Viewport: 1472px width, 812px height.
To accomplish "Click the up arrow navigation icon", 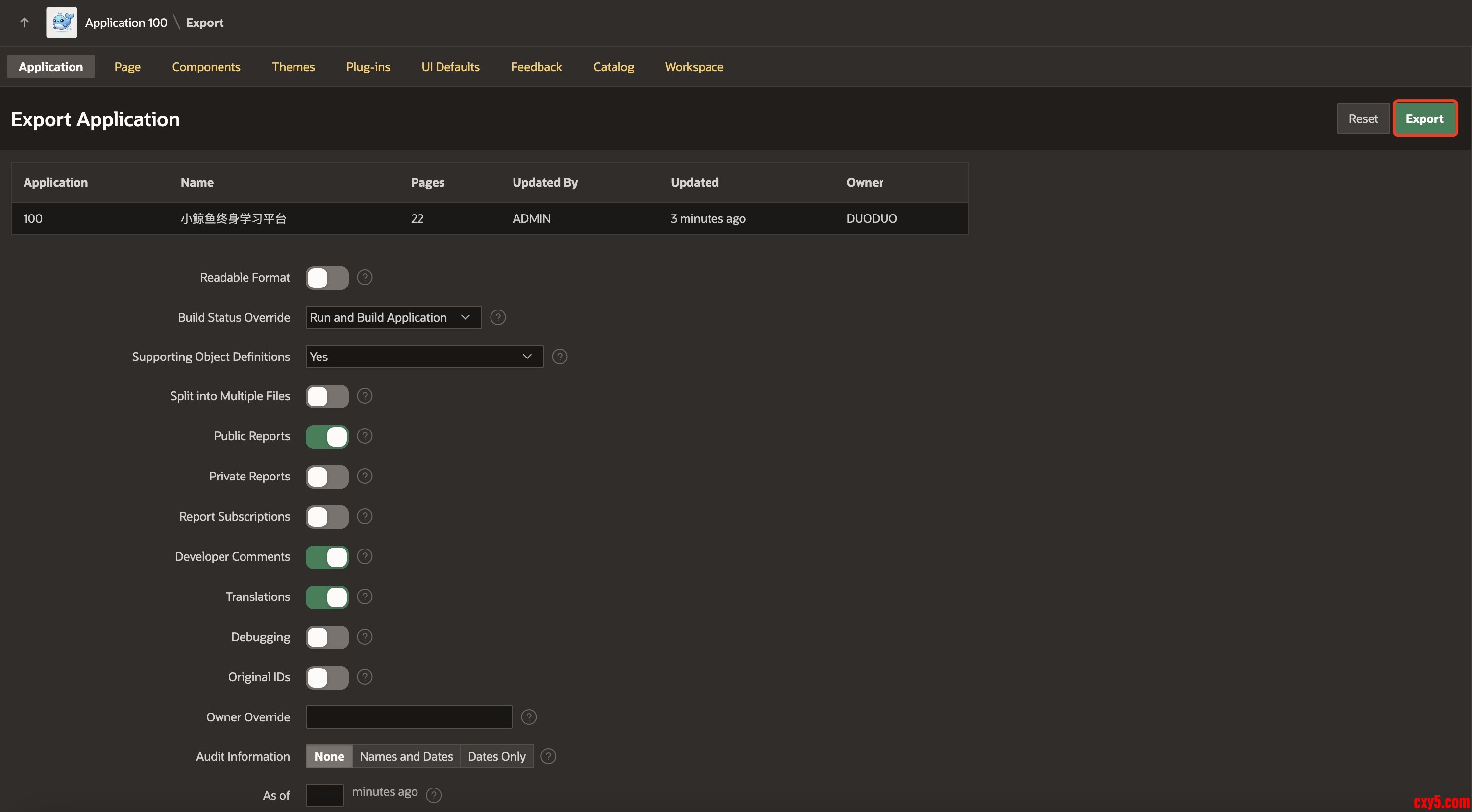I will coord(24,22).
